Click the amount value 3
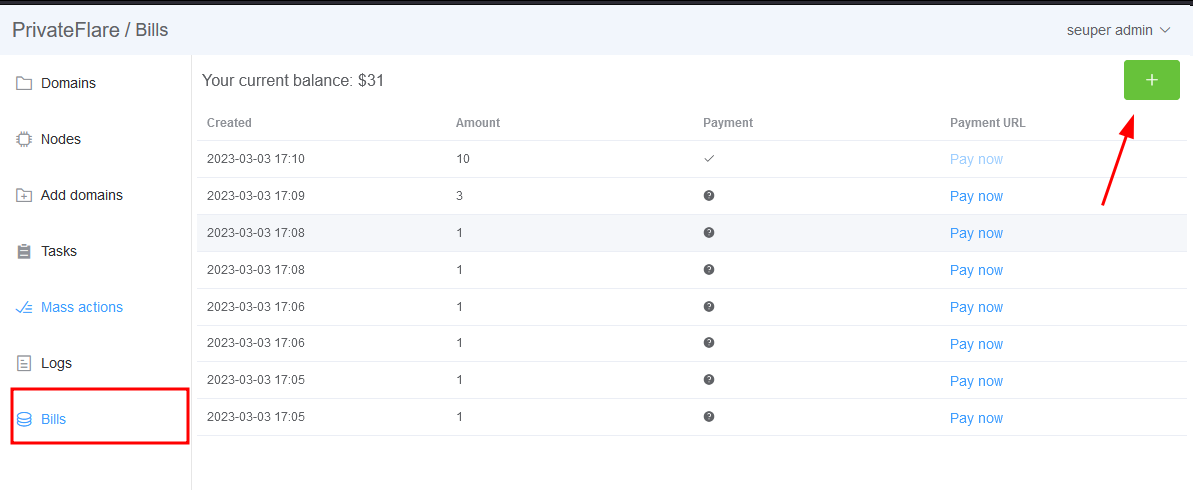 pyautogui.click(x=460, y=196)
